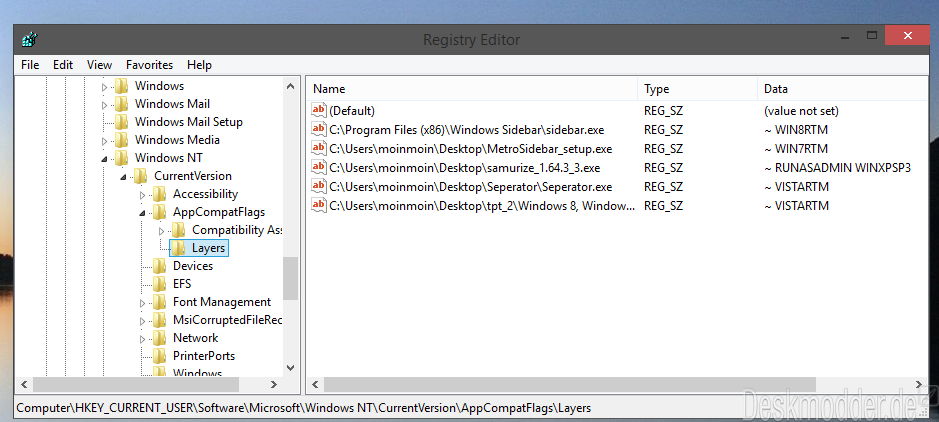Select the '~ RUNASADMIN WINXPSP3' data cell
Image resolution: width=939 pixels, height=422 pixels.
[x=837, y=168]
